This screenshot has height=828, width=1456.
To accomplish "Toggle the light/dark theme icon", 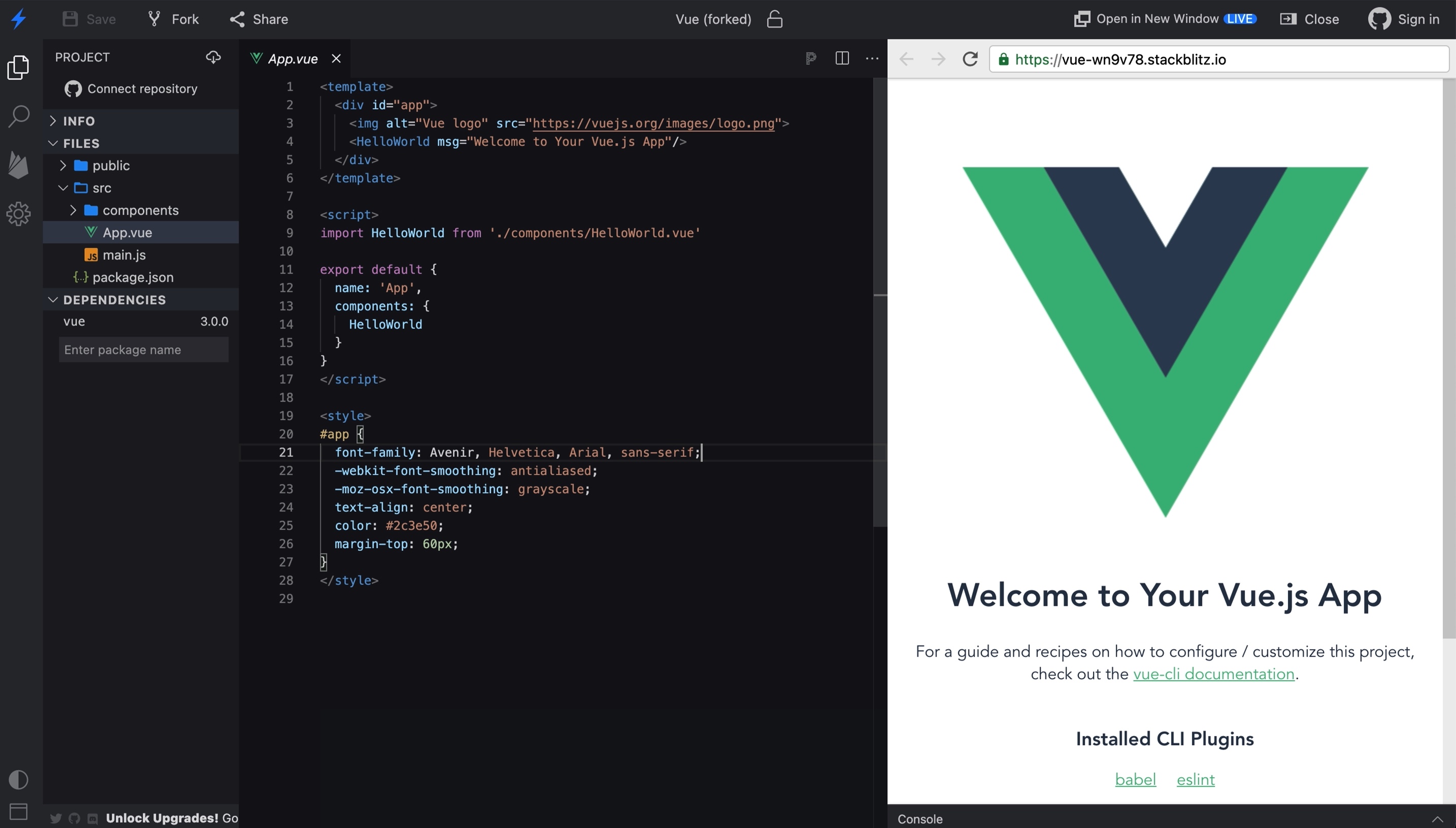I will (18, 780).
